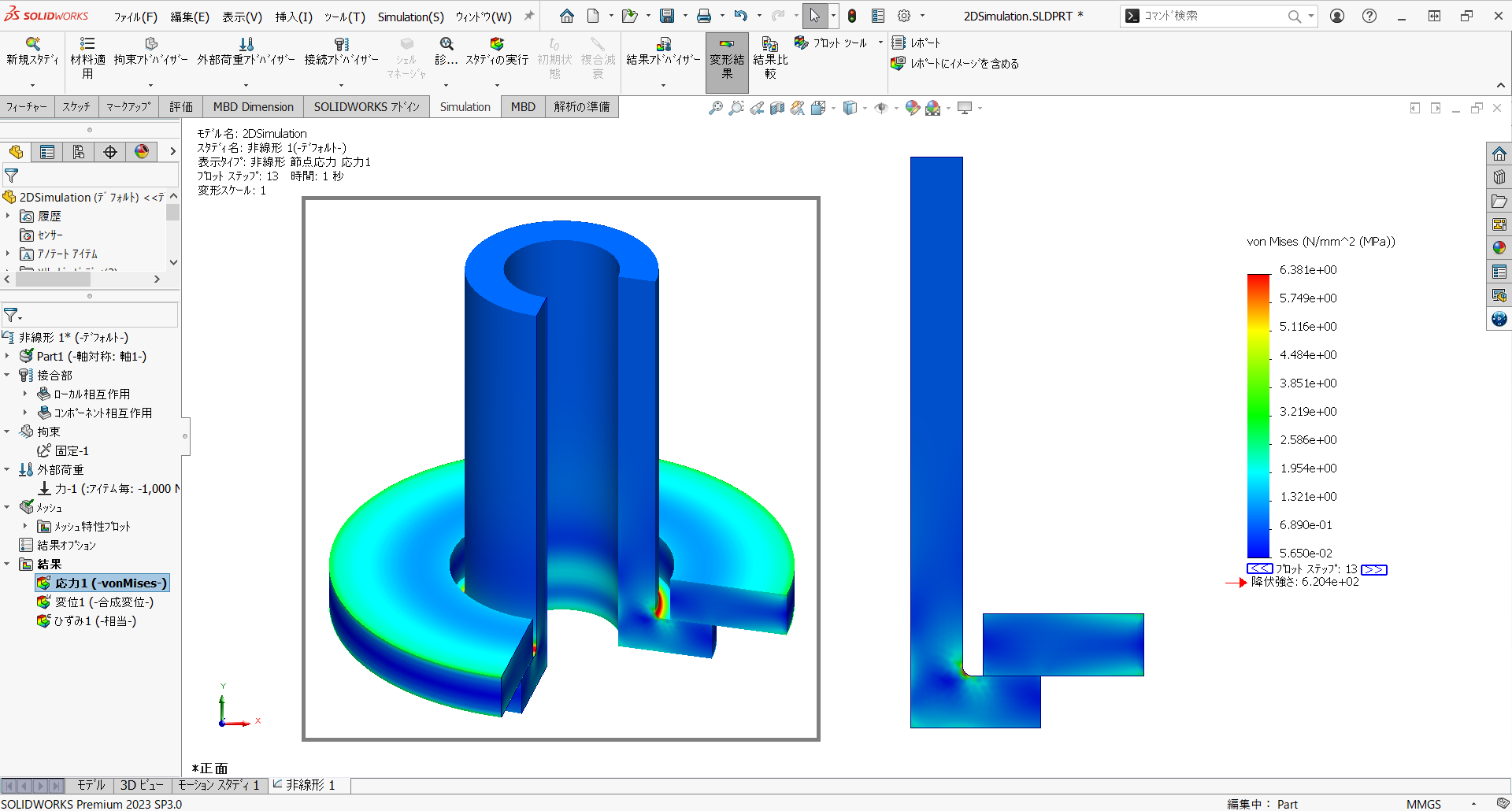Switch to フィーチャー ribbon tab
1512x811 pixels.
[x=27, y=106]
